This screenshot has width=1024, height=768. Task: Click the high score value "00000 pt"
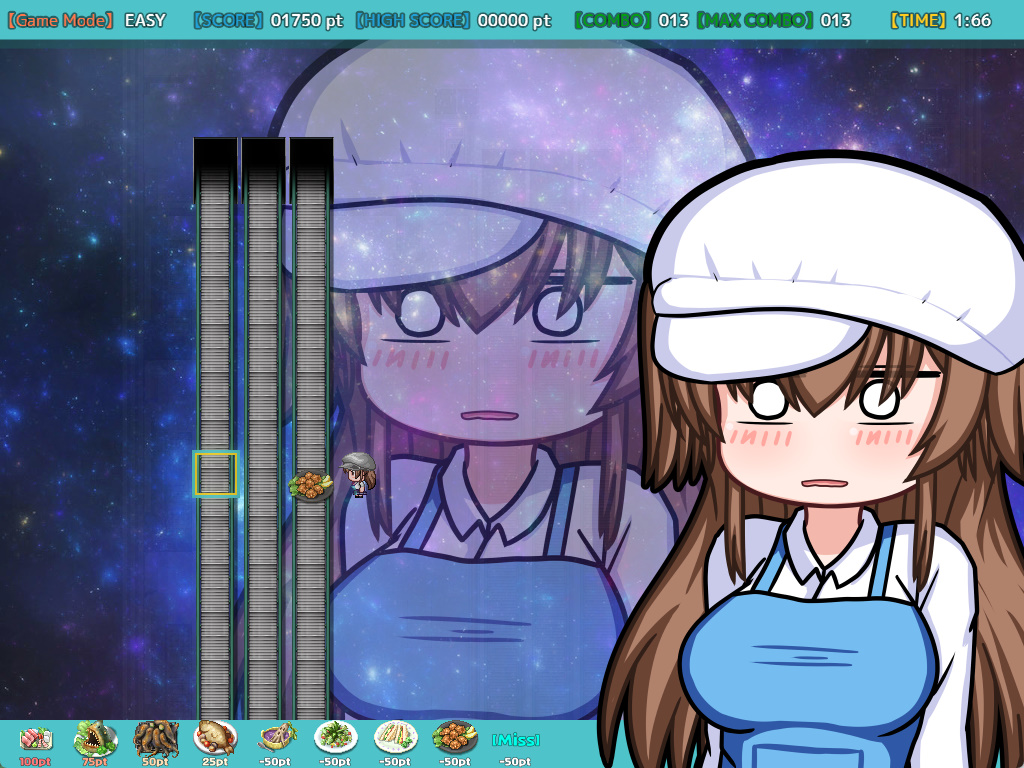[x=514, y=20]
